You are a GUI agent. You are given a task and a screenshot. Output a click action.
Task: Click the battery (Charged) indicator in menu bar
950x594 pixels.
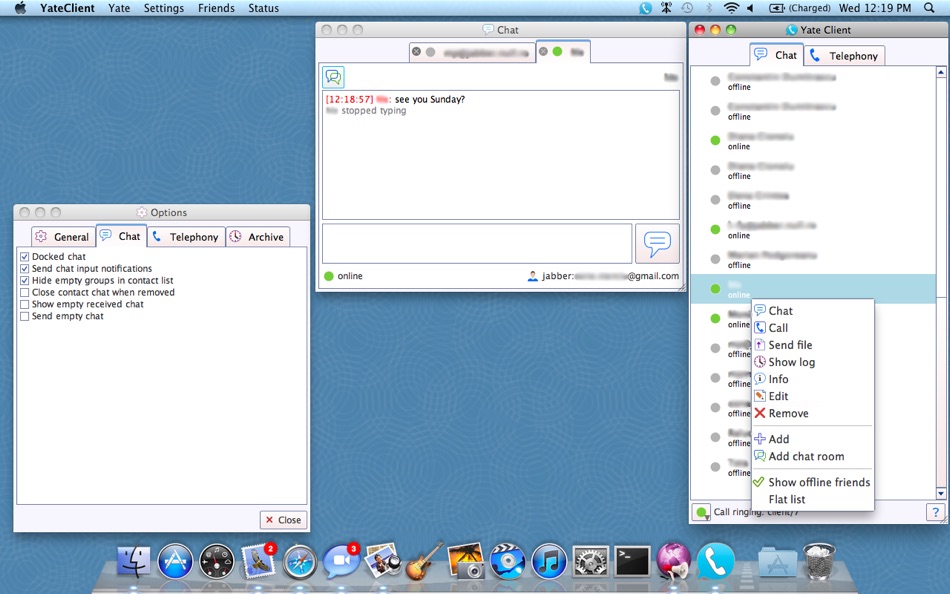tap(799, 8)
